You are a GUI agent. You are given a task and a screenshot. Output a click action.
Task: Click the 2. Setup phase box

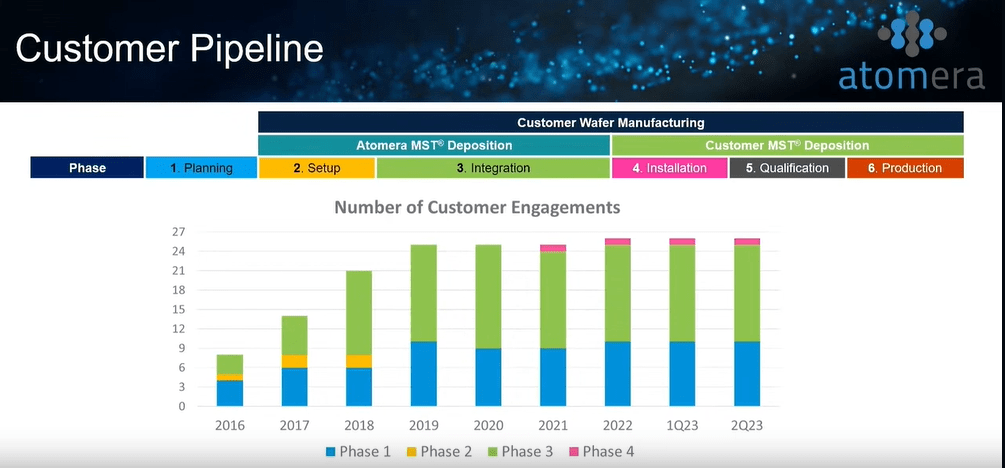[316, 168]
